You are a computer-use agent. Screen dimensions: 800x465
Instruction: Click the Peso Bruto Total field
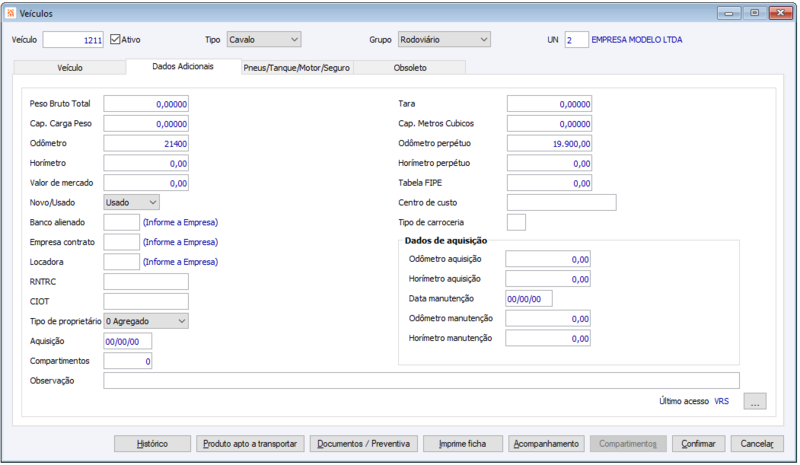pyautogui.click(x=146, y=104)
